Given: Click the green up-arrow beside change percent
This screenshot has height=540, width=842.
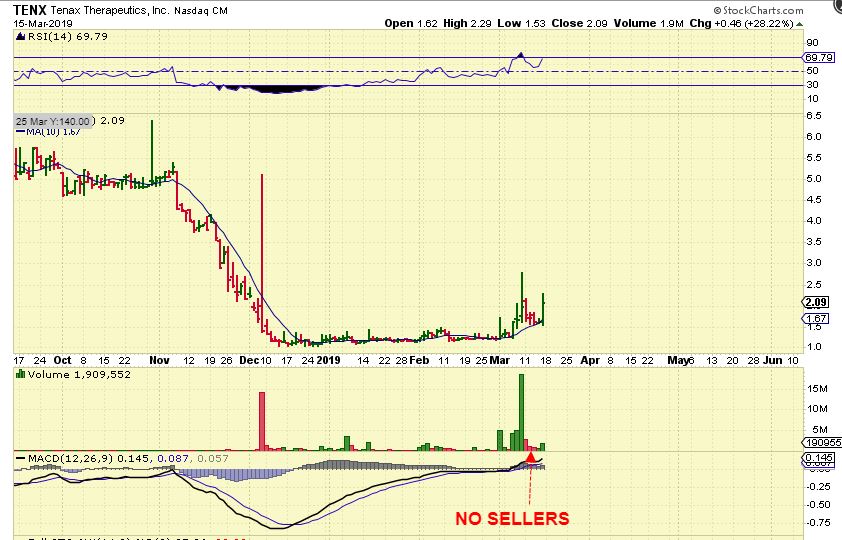Looking at the screenshot, I should click(x=800, y=24).
